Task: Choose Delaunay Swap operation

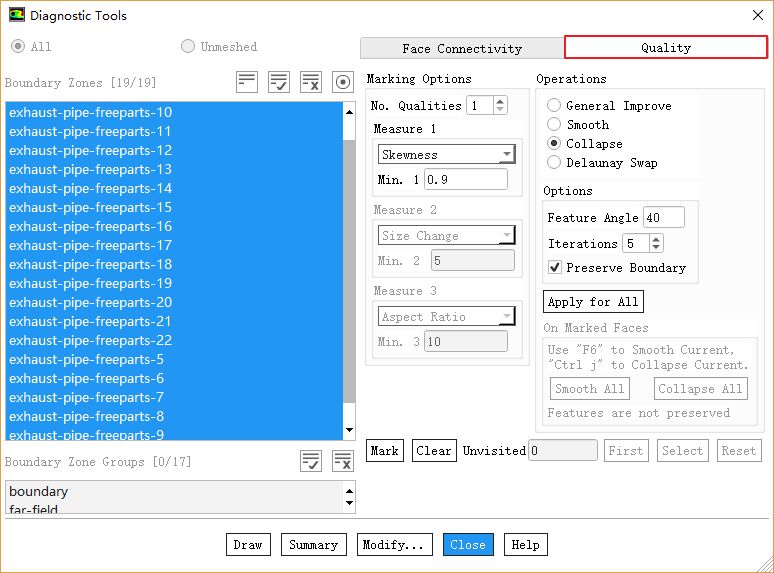Action: (x=554, y=162)
